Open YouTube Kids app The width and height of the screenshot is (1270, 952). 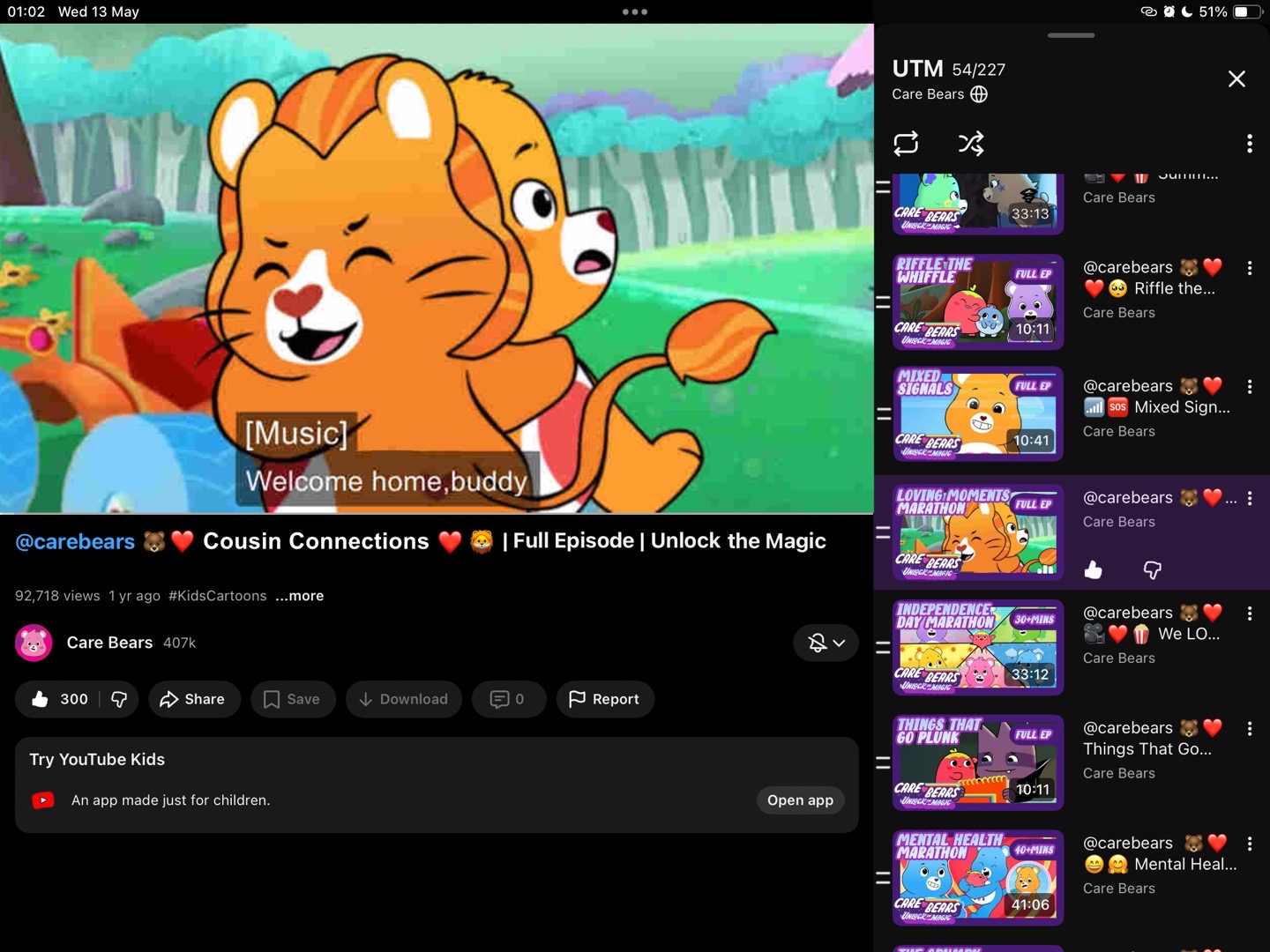(x=800, y=800)
